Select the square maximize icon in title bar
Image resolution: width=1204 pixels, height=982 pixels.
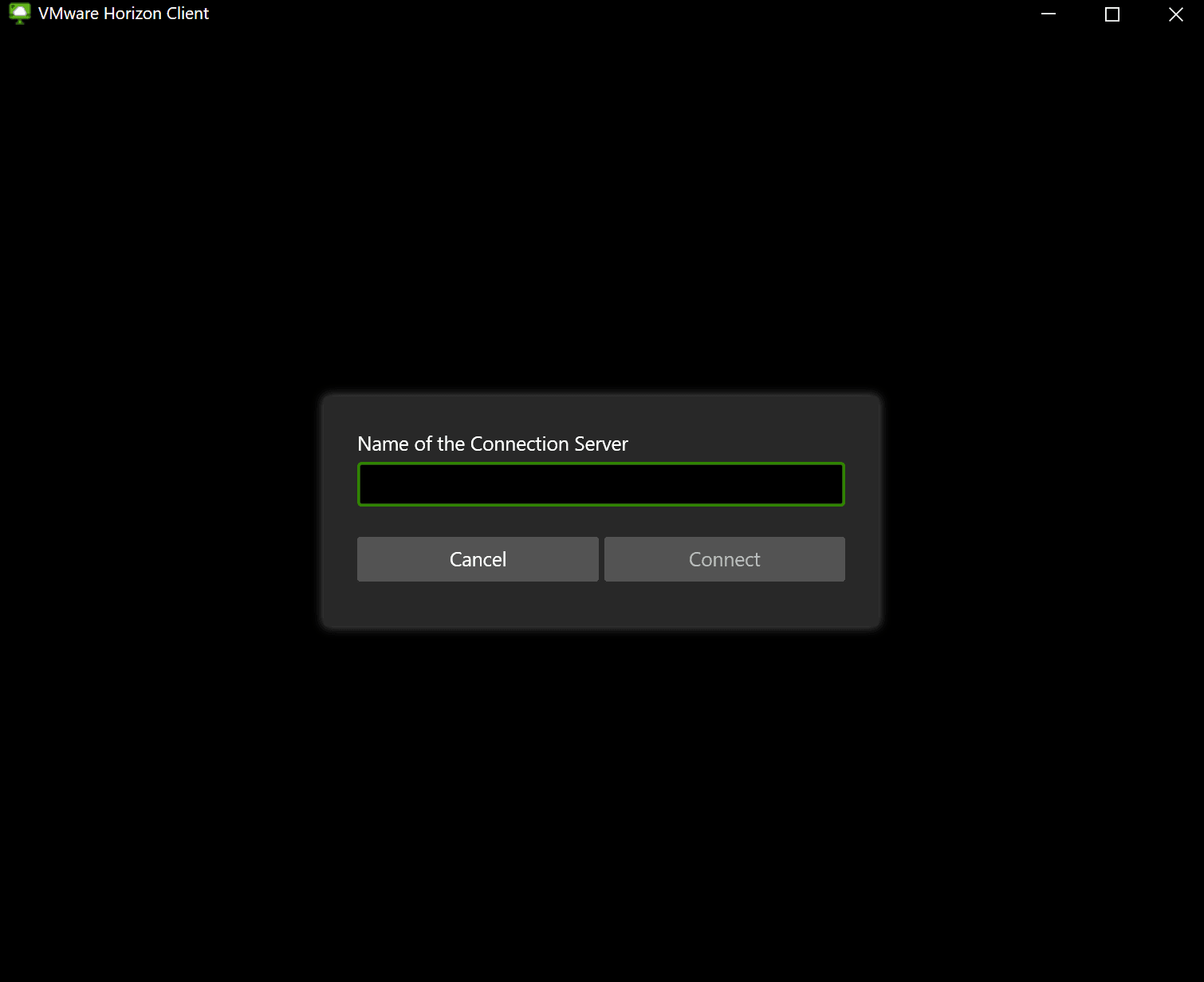[x=1112, y=14]
